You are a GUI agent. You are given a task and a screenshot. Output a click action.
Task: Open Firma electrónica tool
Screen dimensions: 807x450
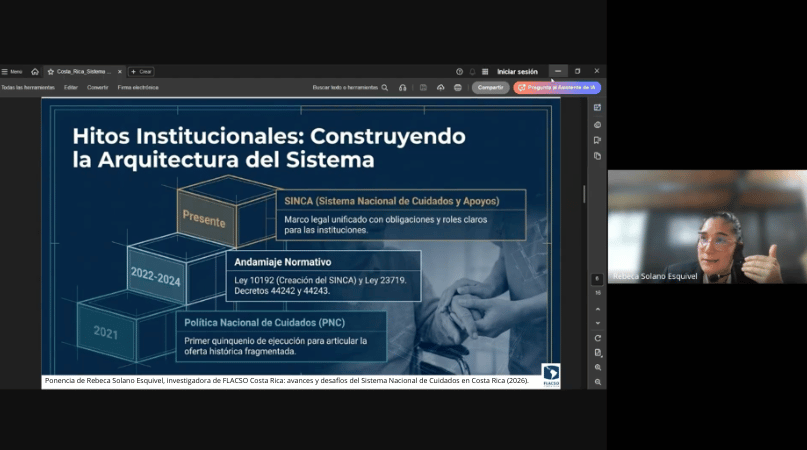[x=138, y=88]
